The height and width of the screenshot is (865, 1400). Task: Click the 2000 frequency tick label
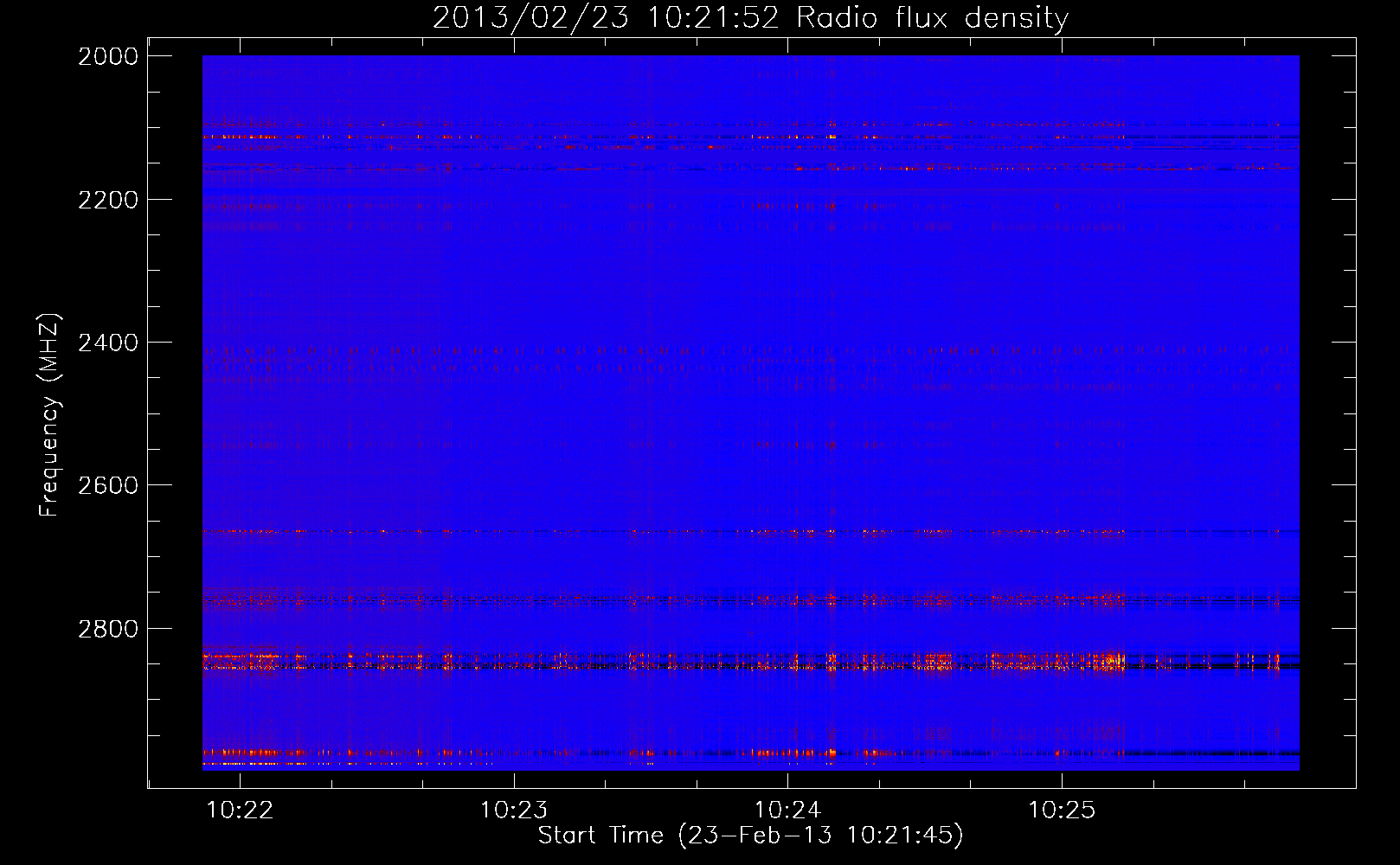coord(108,56)
